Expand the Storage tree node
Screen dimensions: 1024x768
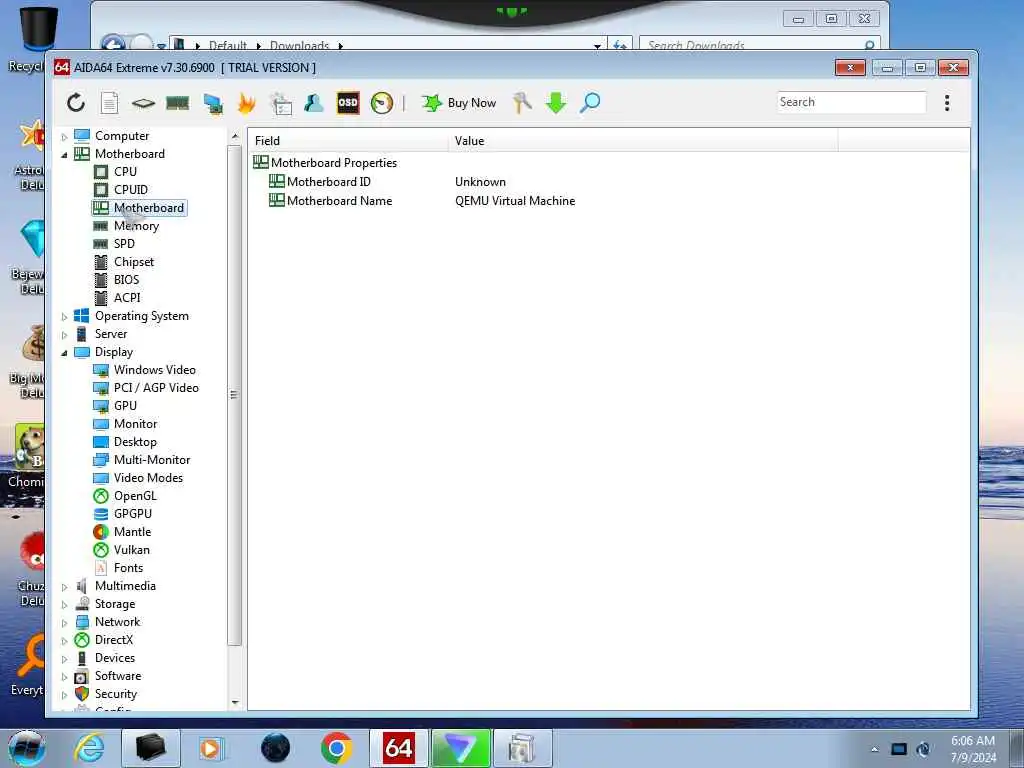(x=64, y=605)
